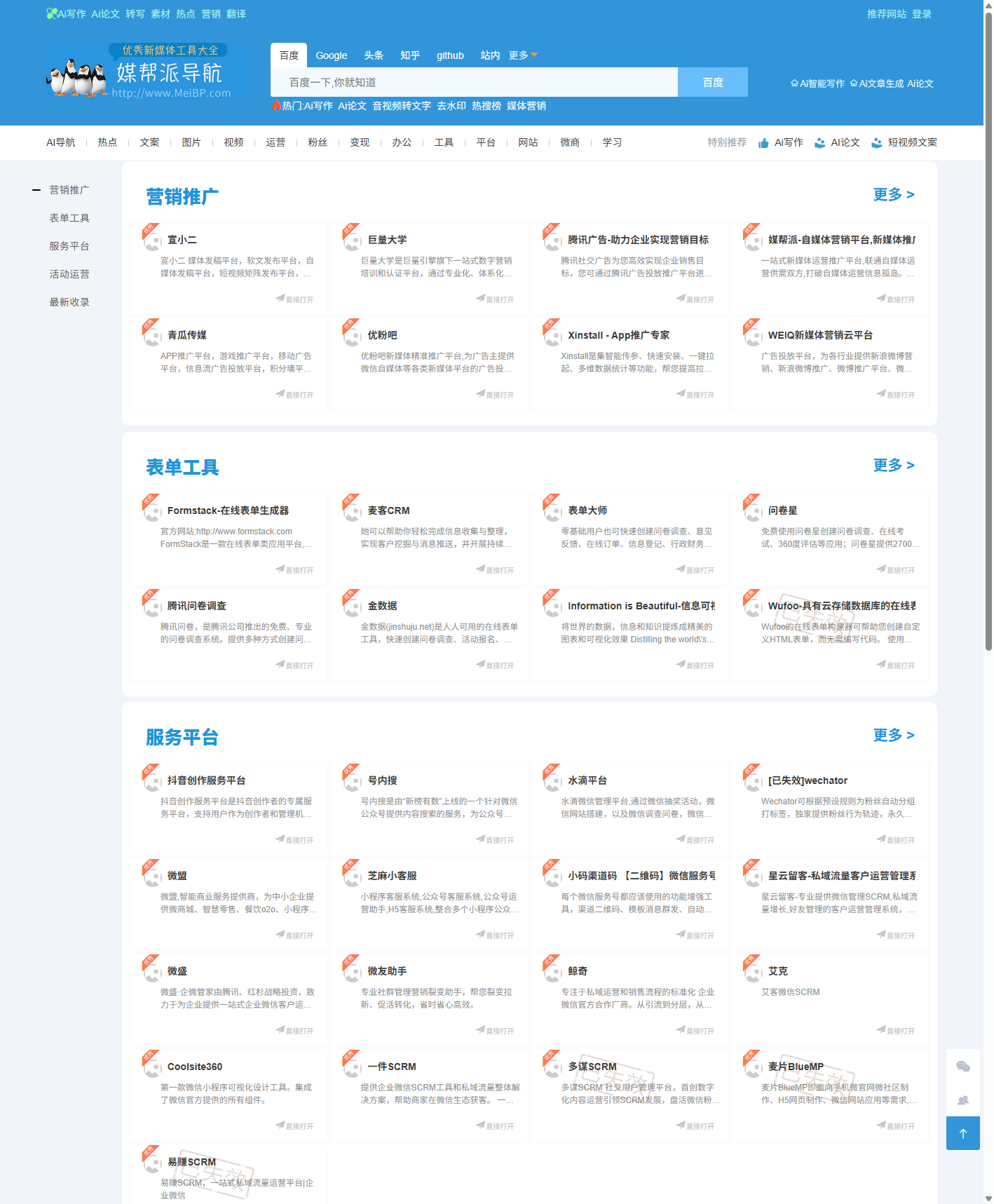
Task: Open the 站内 search tab
Action: 490,55
